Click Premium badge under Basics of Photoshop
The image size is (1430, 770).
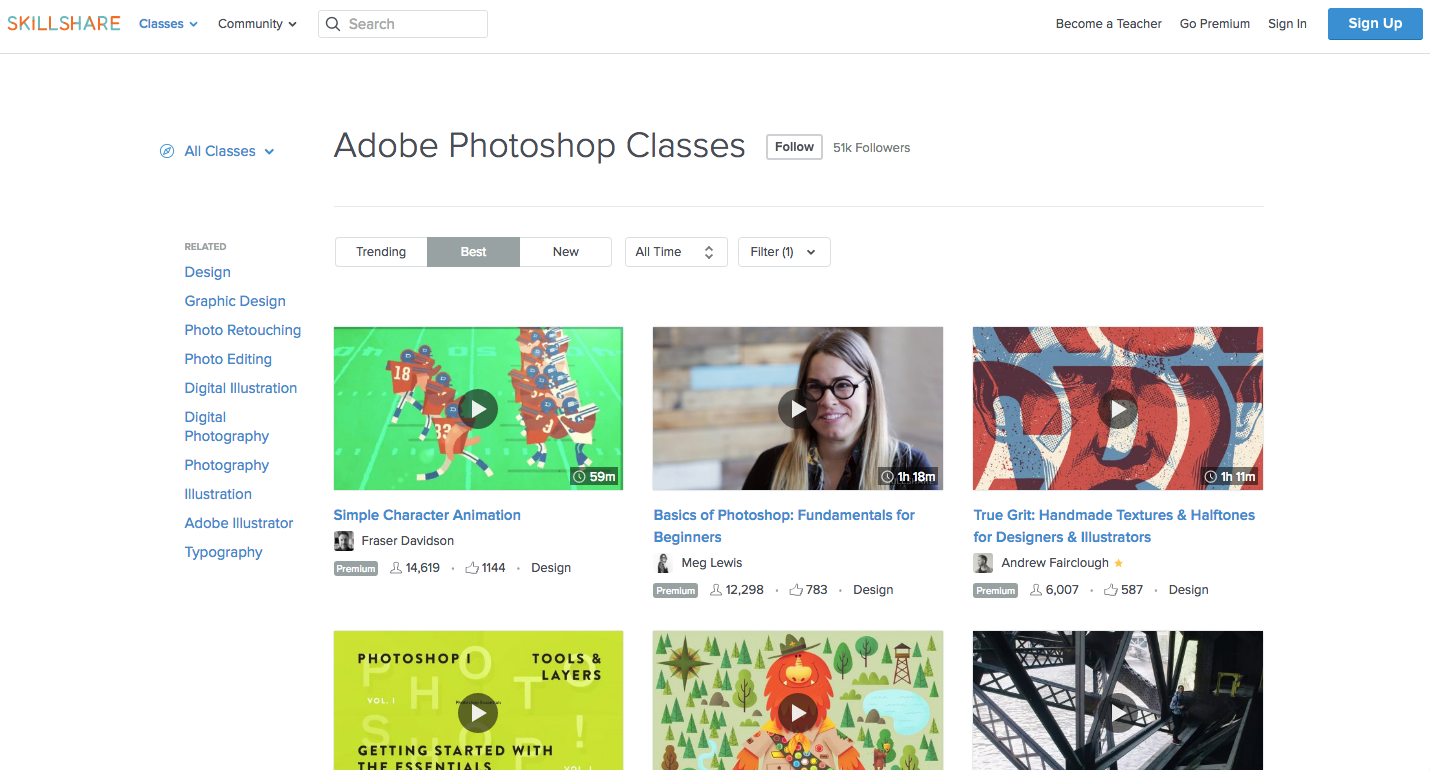pyautogui.click(x=676, y=591)
